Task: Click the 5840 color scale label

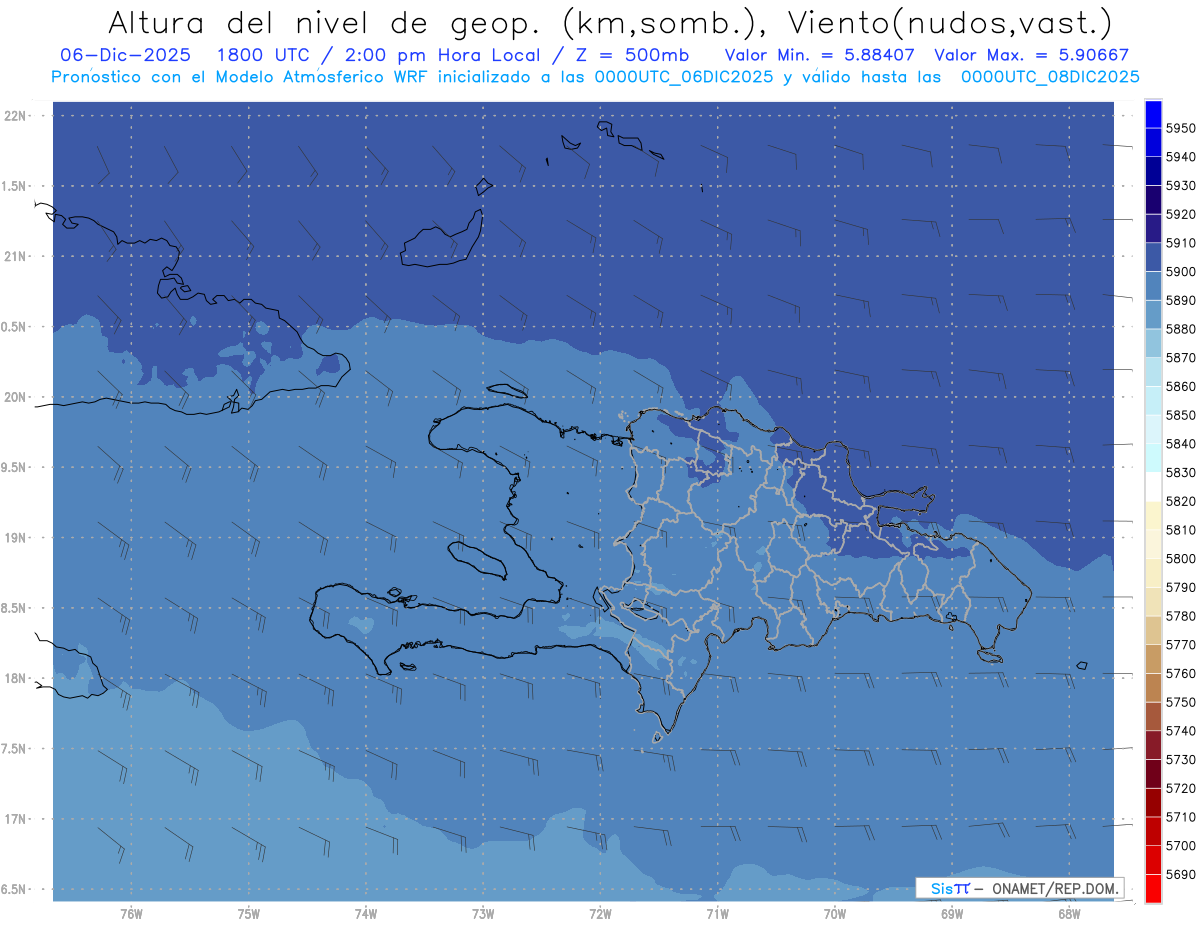Action: coord(1180,444)
